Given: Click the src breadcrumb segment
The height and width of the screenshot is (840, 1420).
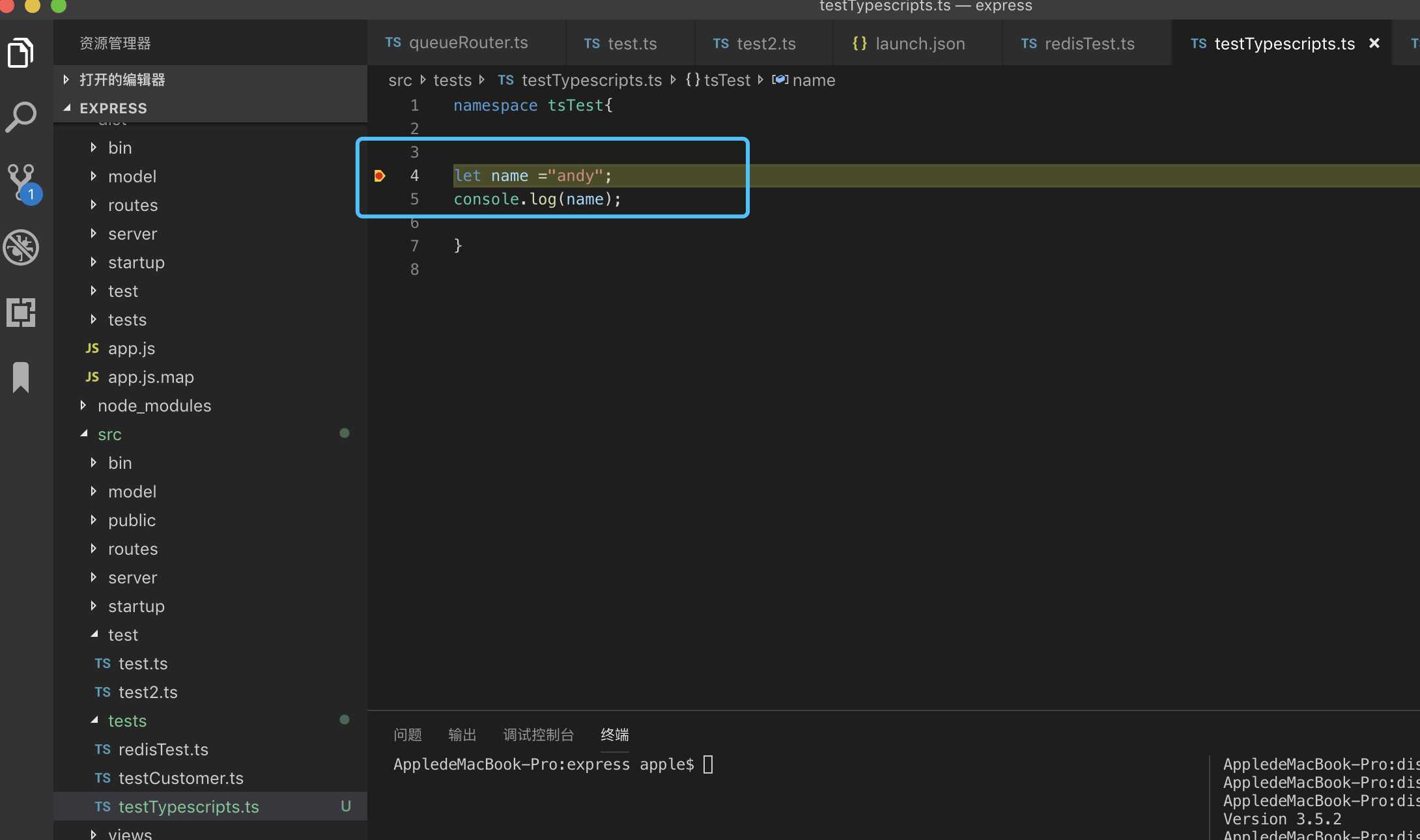Looking at the screenshot, I should pyautogui.click(x=400, y=80).
